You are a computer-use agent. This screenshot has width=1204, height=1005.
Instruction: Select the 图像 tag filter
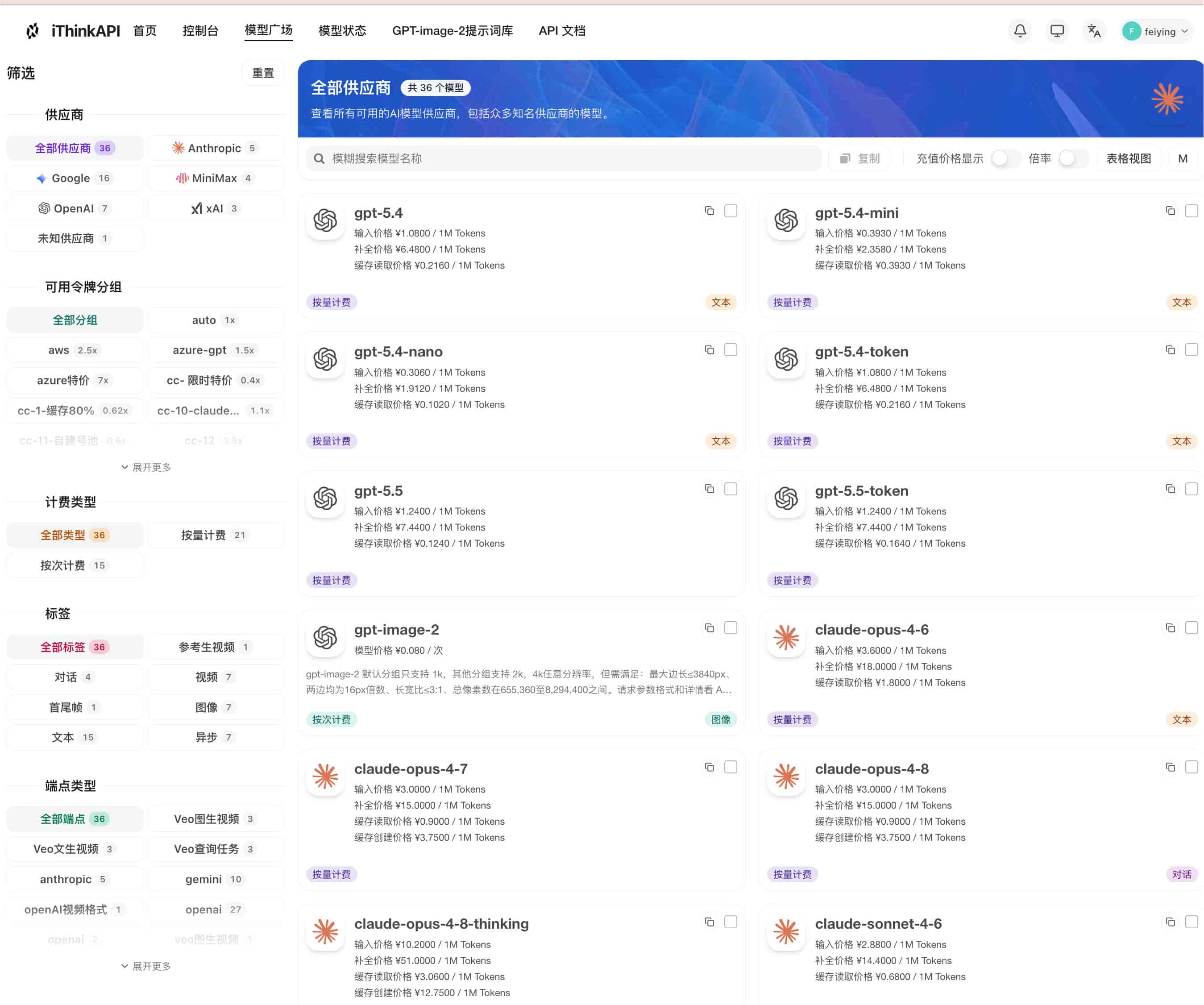(x=216, y=707)
